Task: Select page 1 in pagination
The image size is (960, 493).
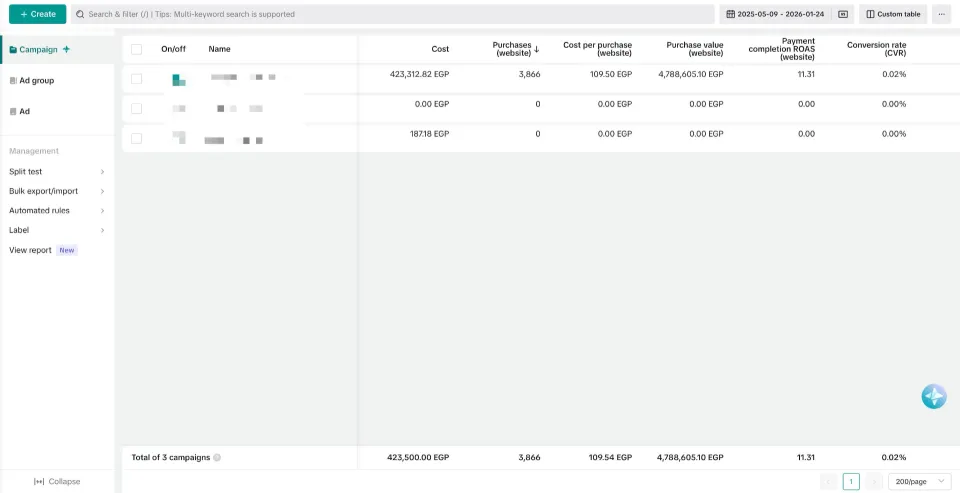Action: 851,481
